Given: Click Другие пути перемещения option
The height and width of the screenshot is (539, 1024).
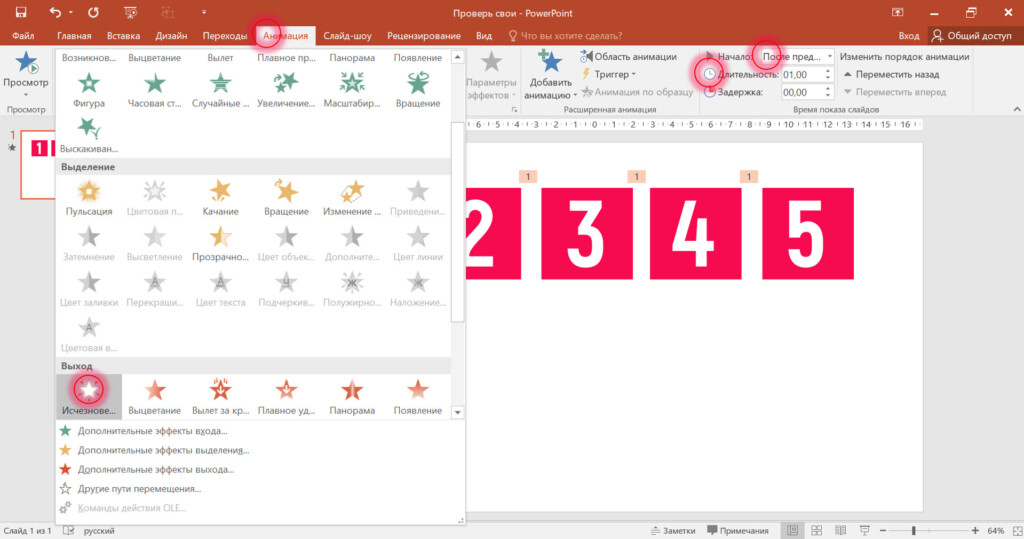Looking at the screenshot, I should 139,489.
